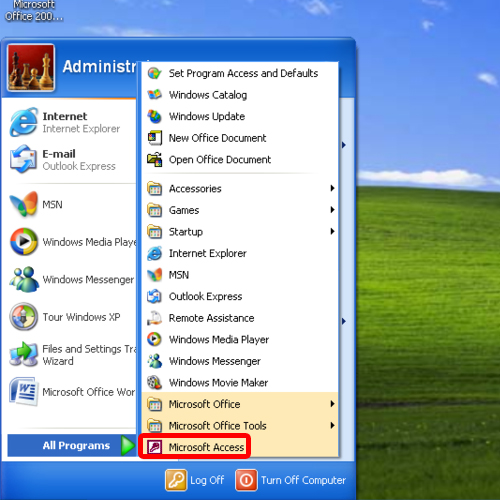Viewport: 500px width, 500px height.
Task: Open Windows Movie Maker entry
Action: (240, 383)
